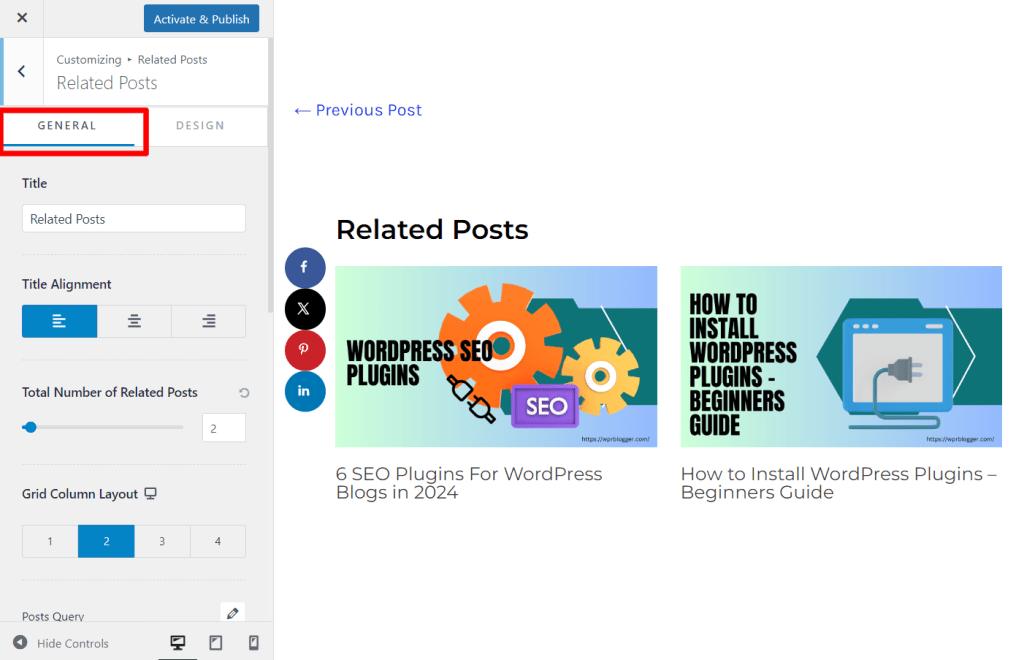This screenshot has height=660, width=1024.
Task: Open '6 SEO Plugins For WordPress' post link
Action: point(469,483)
